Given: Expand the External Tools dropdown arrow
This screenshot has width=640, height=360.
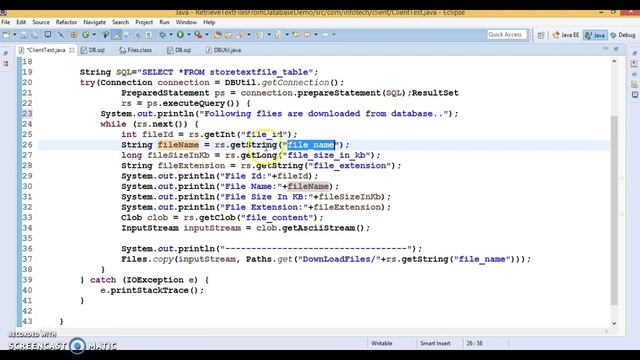Looking at the screenshot, I should (207, 35).
